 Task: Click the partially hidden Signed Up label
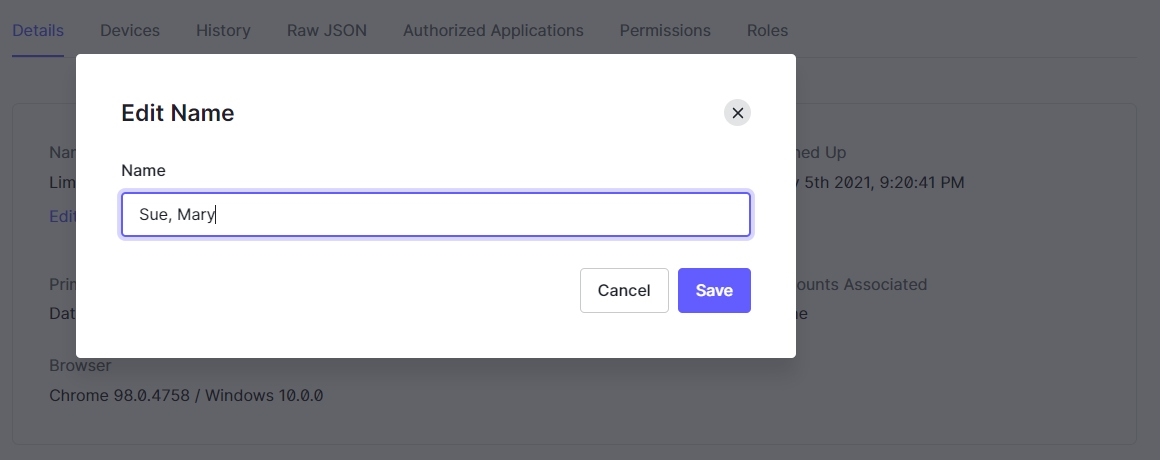pos(821,152)
